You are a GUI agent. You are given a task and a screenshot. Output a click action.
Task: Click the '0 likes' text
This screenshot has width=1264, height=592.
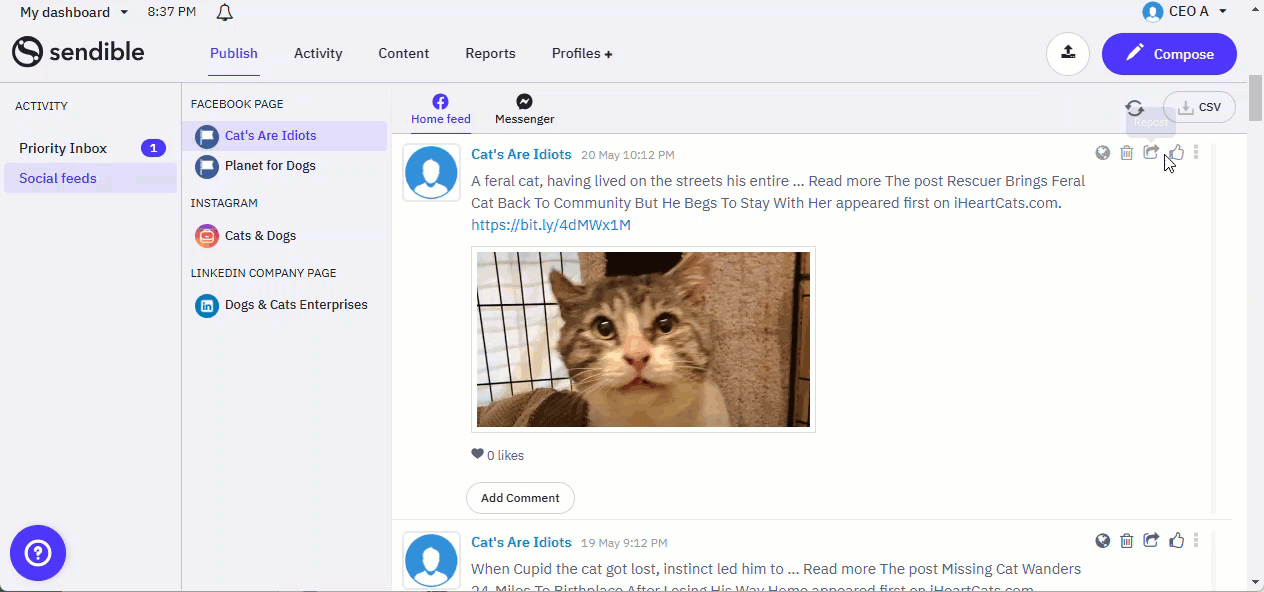pyautogui.click(x=505, y=455)
